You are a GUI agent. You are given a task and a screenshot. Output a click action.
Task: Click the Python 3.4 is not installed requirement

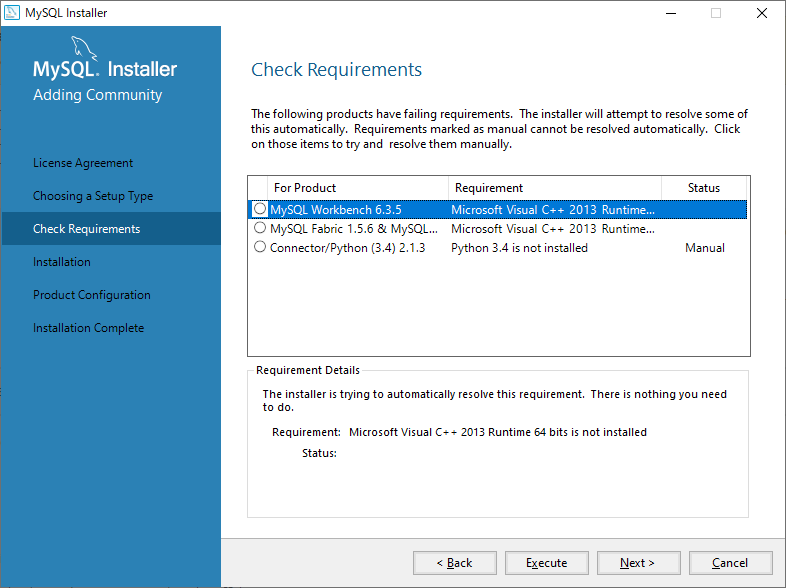coord(519,248)
